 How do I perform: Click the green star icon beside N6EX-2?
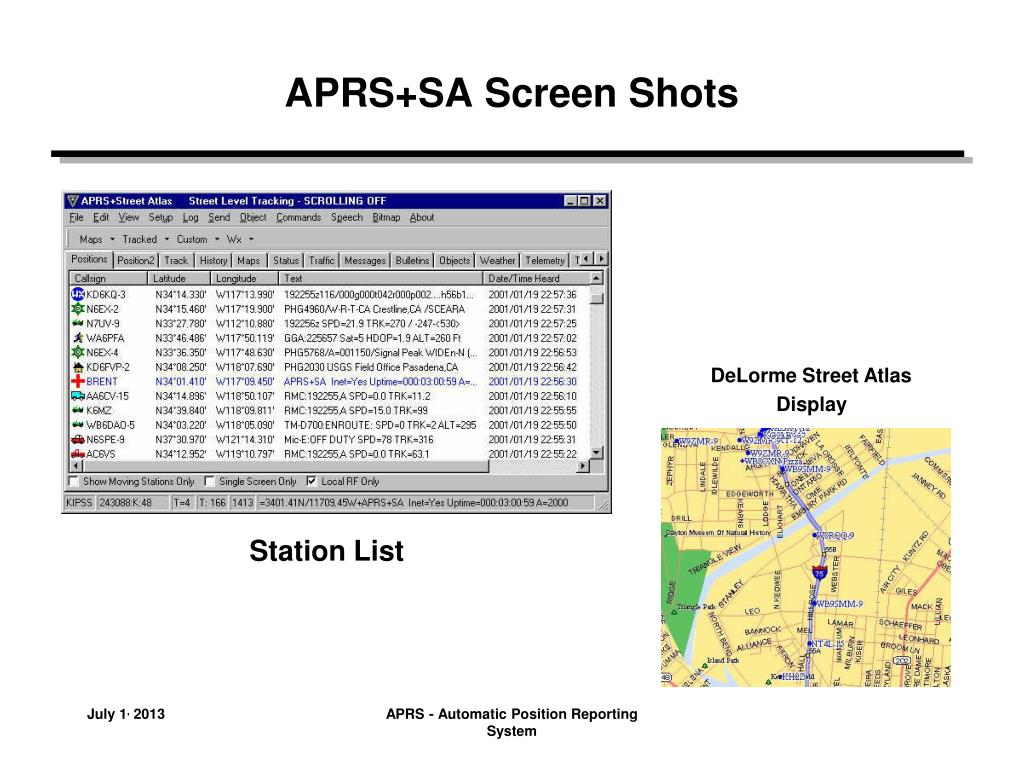[78, 309]
